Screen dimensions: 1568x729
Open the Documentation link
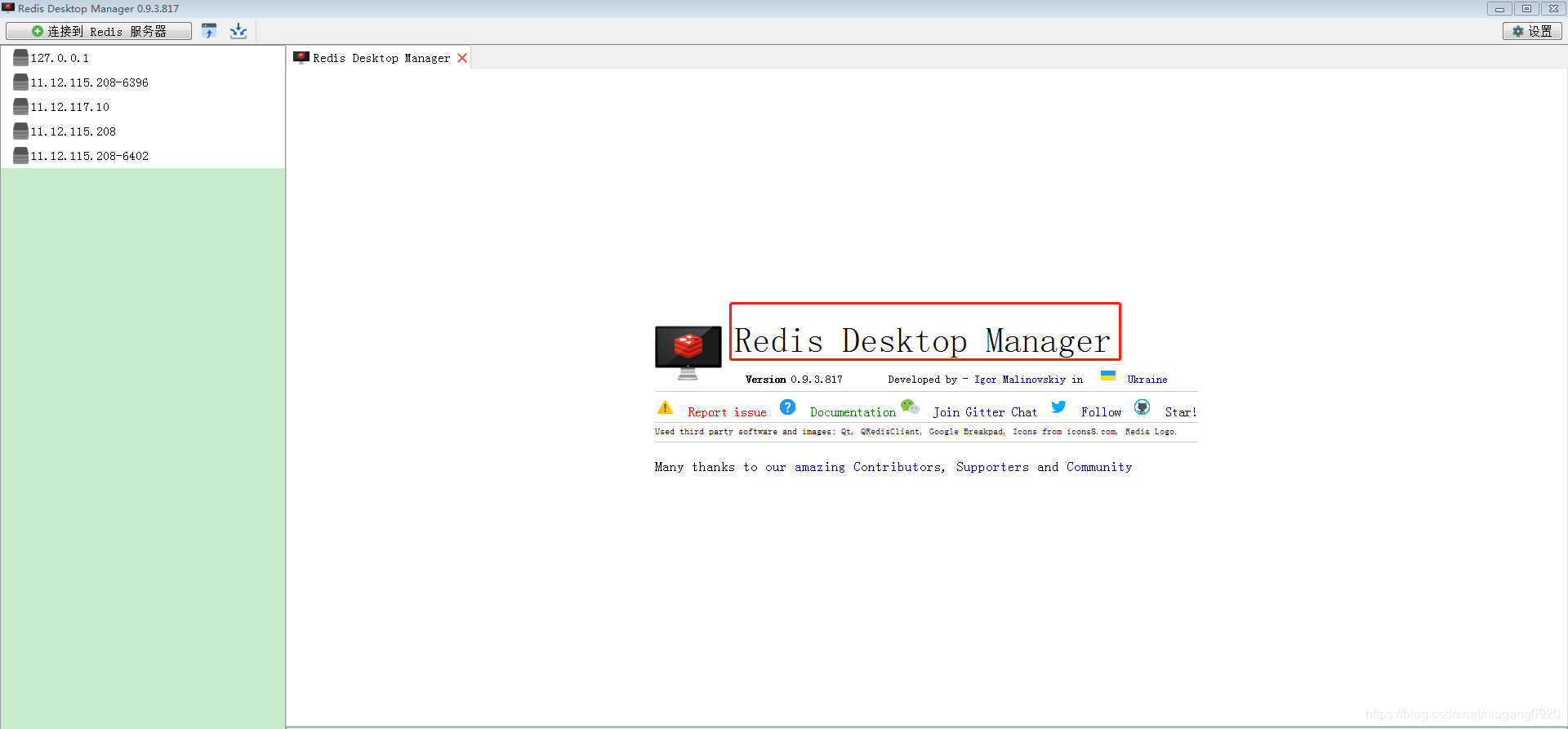tap(853, 412)
